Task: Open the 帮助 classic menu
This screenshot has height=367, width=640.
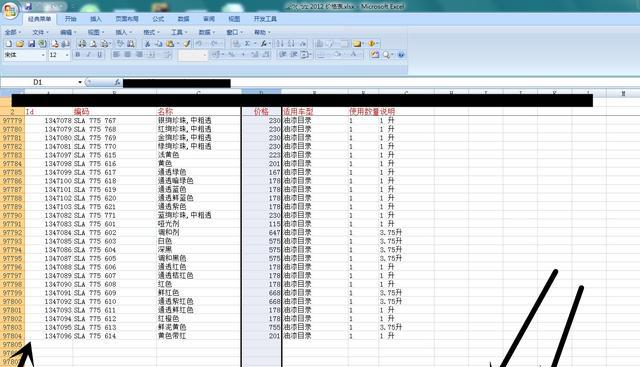Action: [x=262, y=32]
